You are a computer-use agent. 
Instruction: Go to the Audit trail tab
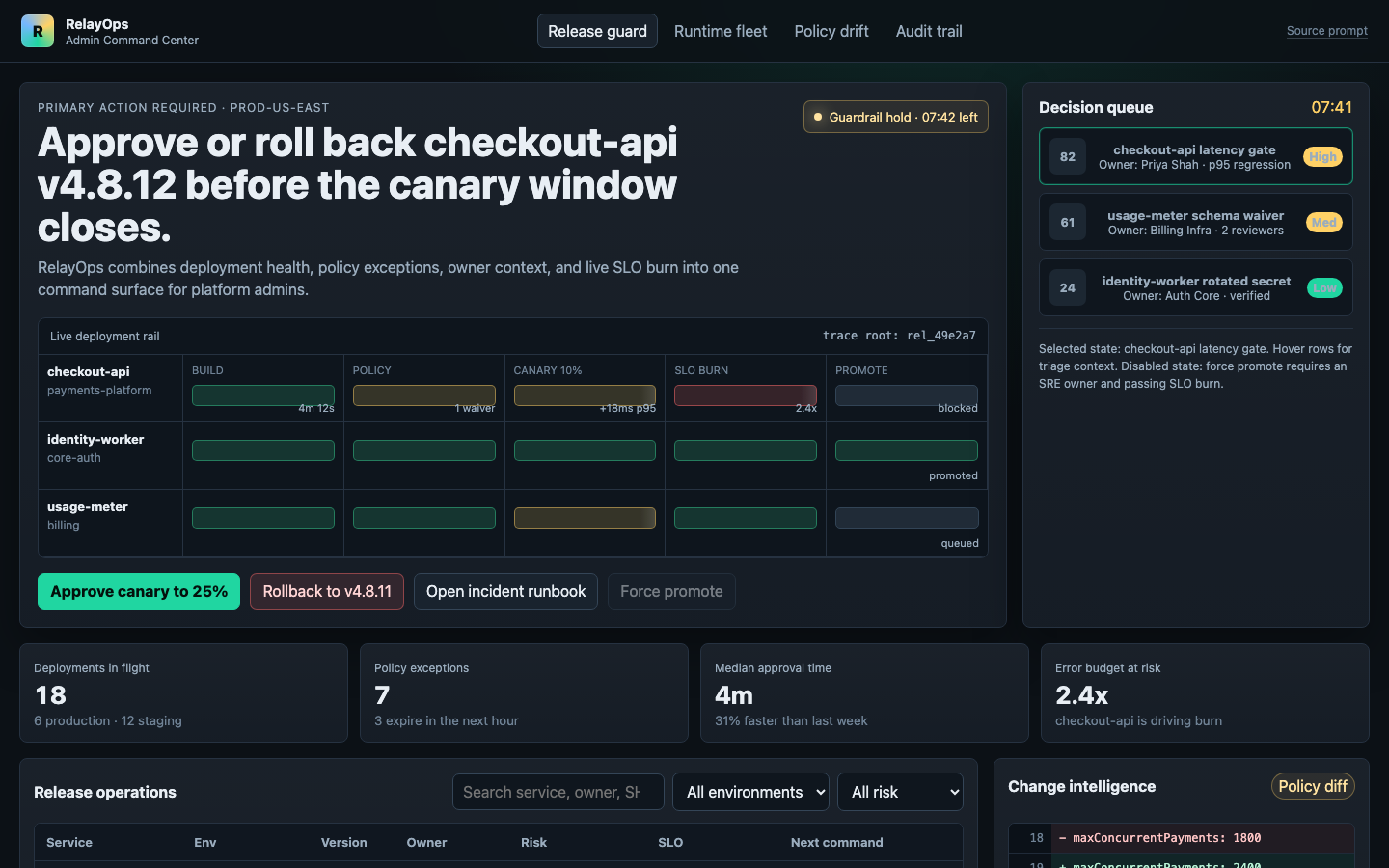pyautogui.click(x=929, y=31)
